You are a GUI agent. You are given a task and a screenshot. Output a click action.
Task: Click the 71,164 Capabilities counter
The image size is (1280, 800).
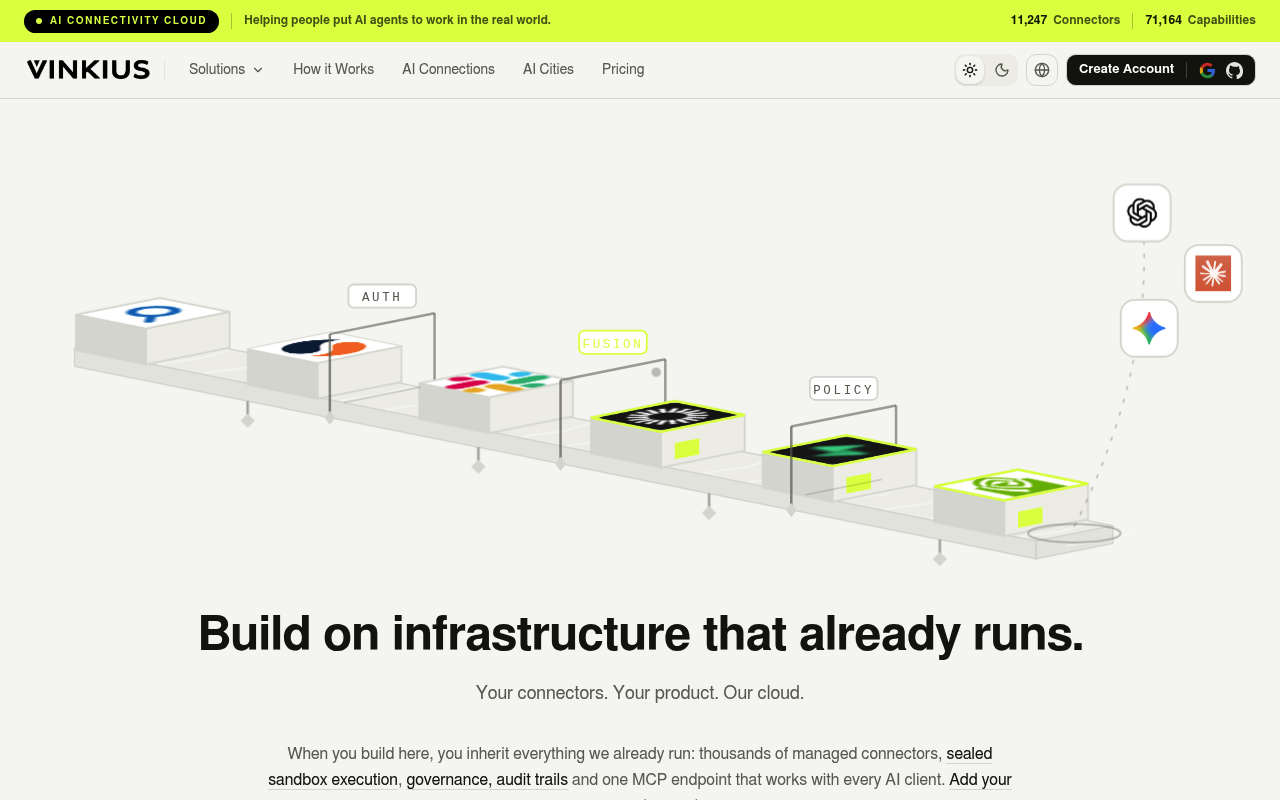[1200, 20]
